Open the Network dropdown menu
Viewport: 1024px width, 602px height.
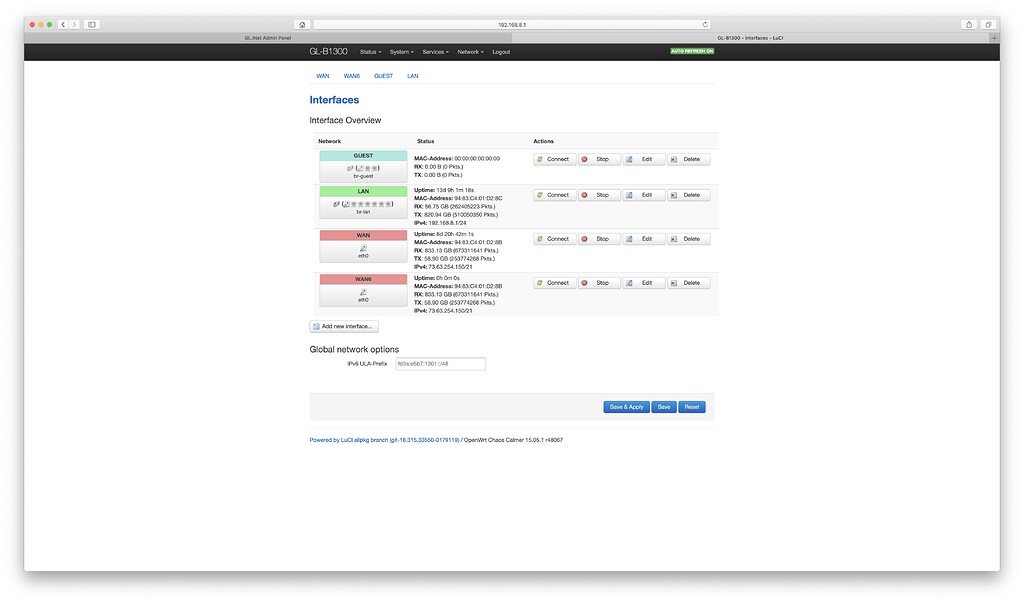click(469, 51)
